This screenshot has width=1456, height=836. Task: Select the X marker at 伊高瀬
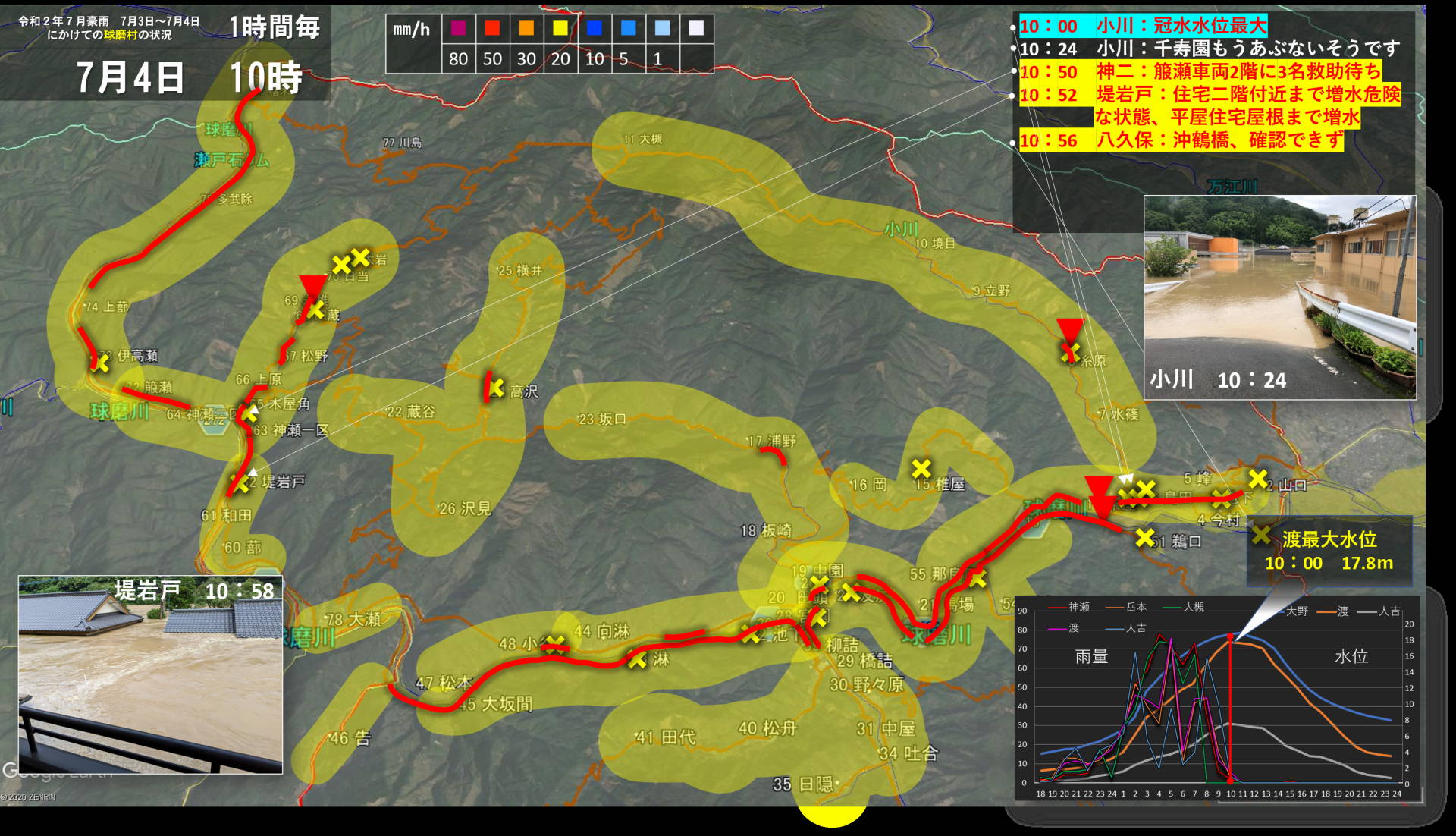click(x=100, y=363)
